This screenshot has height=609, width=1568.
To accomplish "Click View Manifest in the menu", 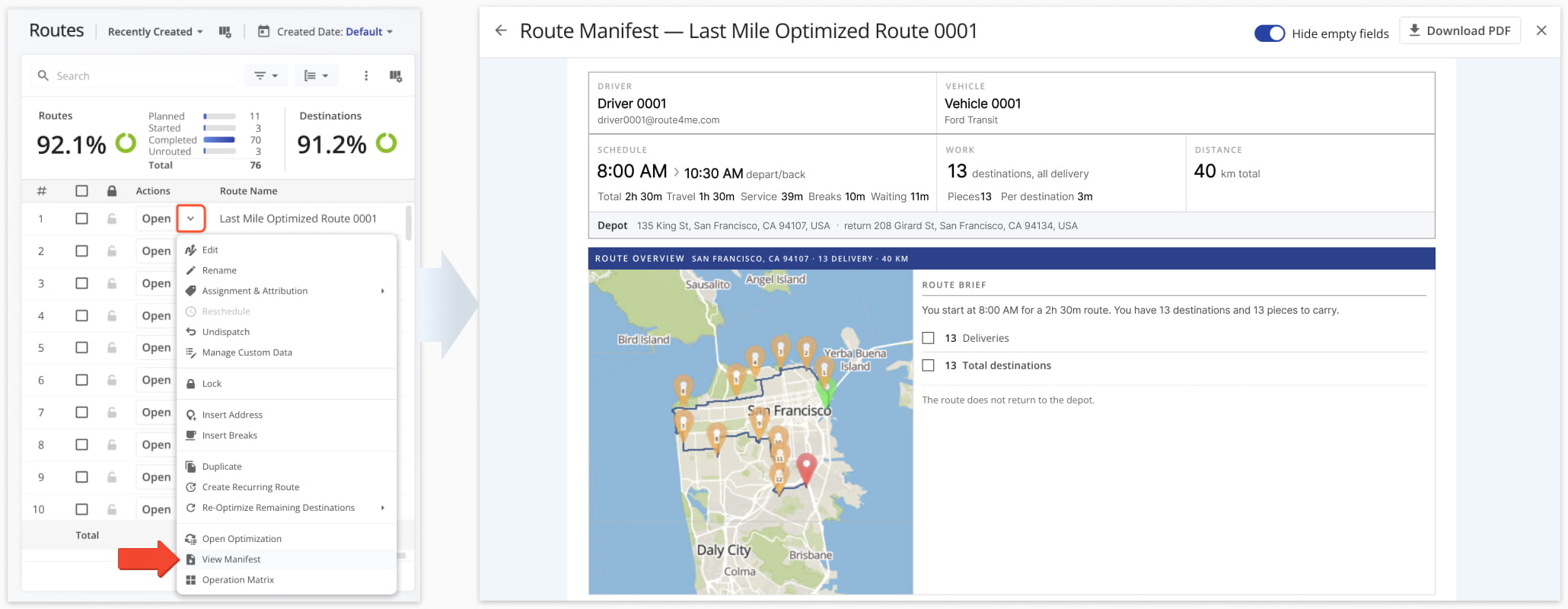I will pyautogui.click(x=286, y=560).
